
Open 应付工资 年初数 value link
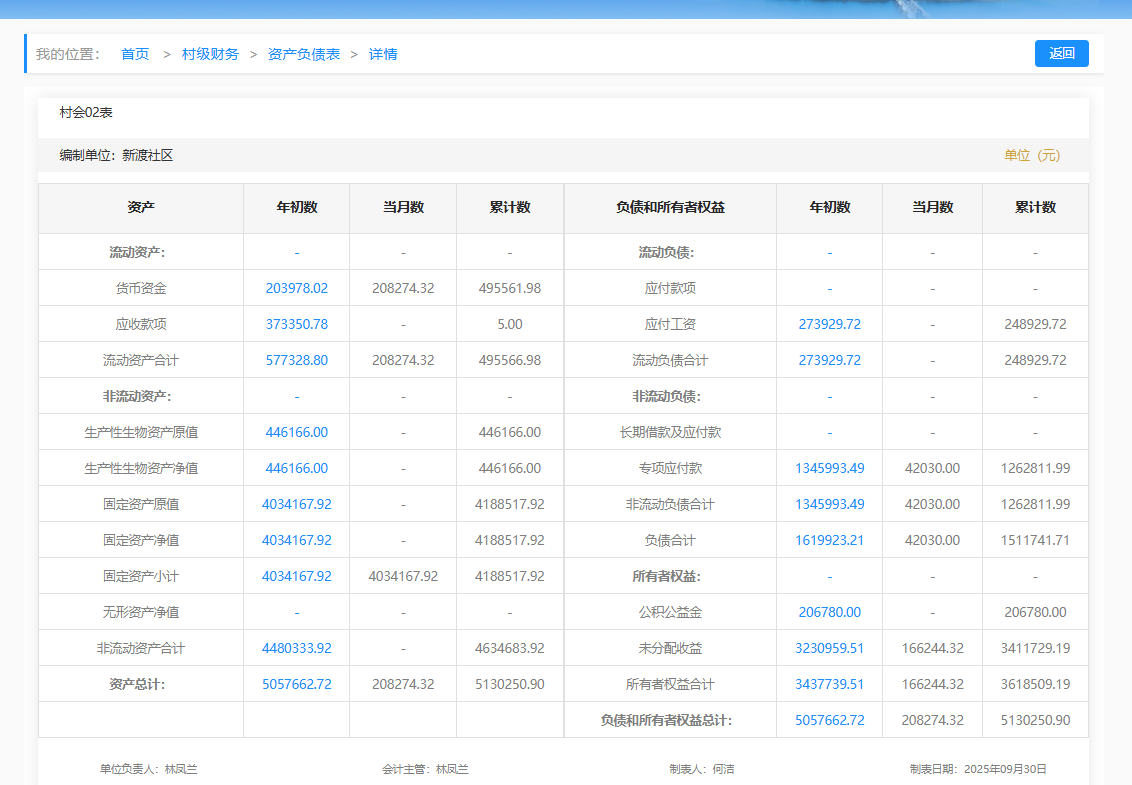[x=829, y=324]
